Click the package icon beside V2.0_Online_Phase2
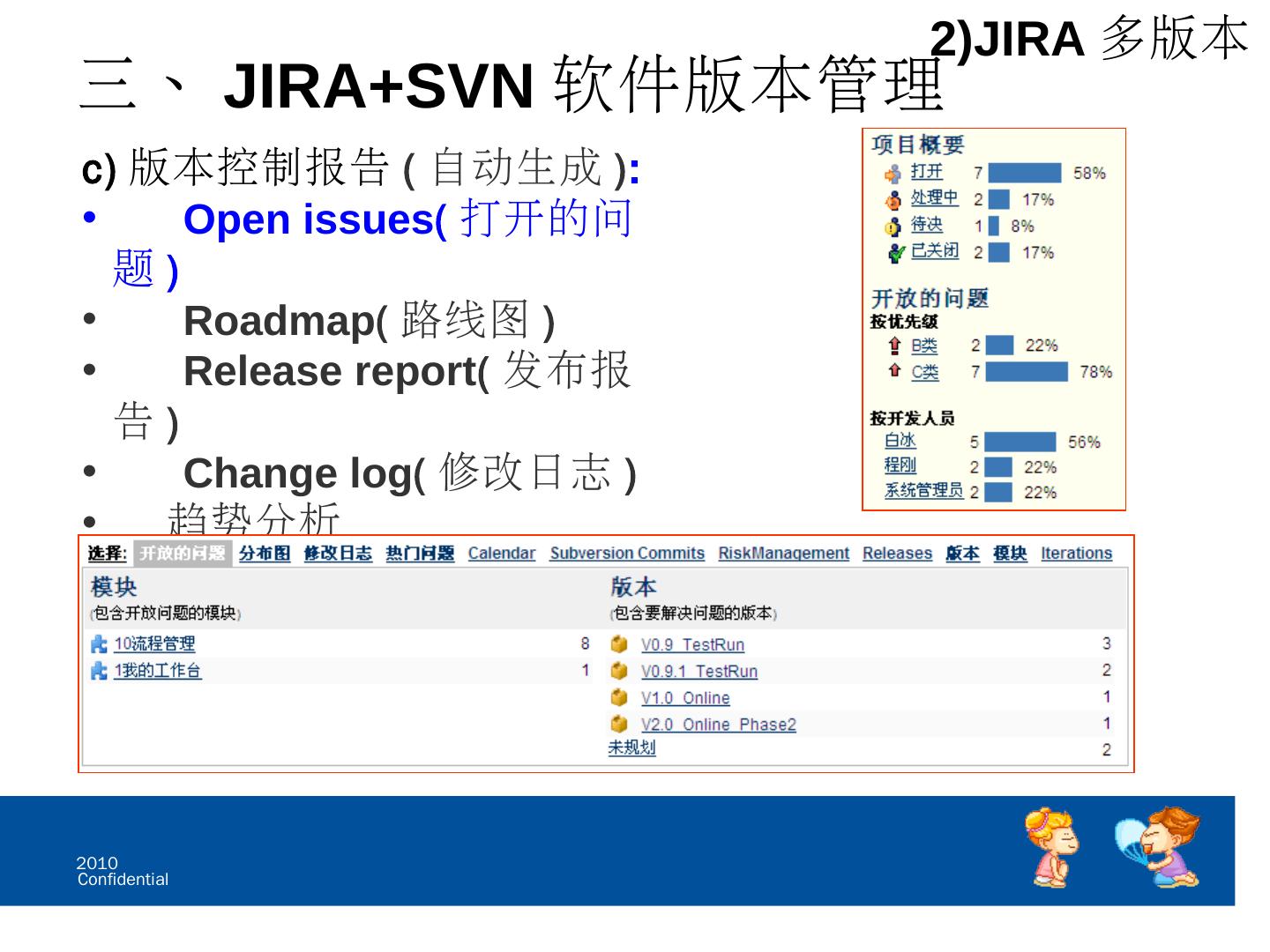 click(619, 724)
